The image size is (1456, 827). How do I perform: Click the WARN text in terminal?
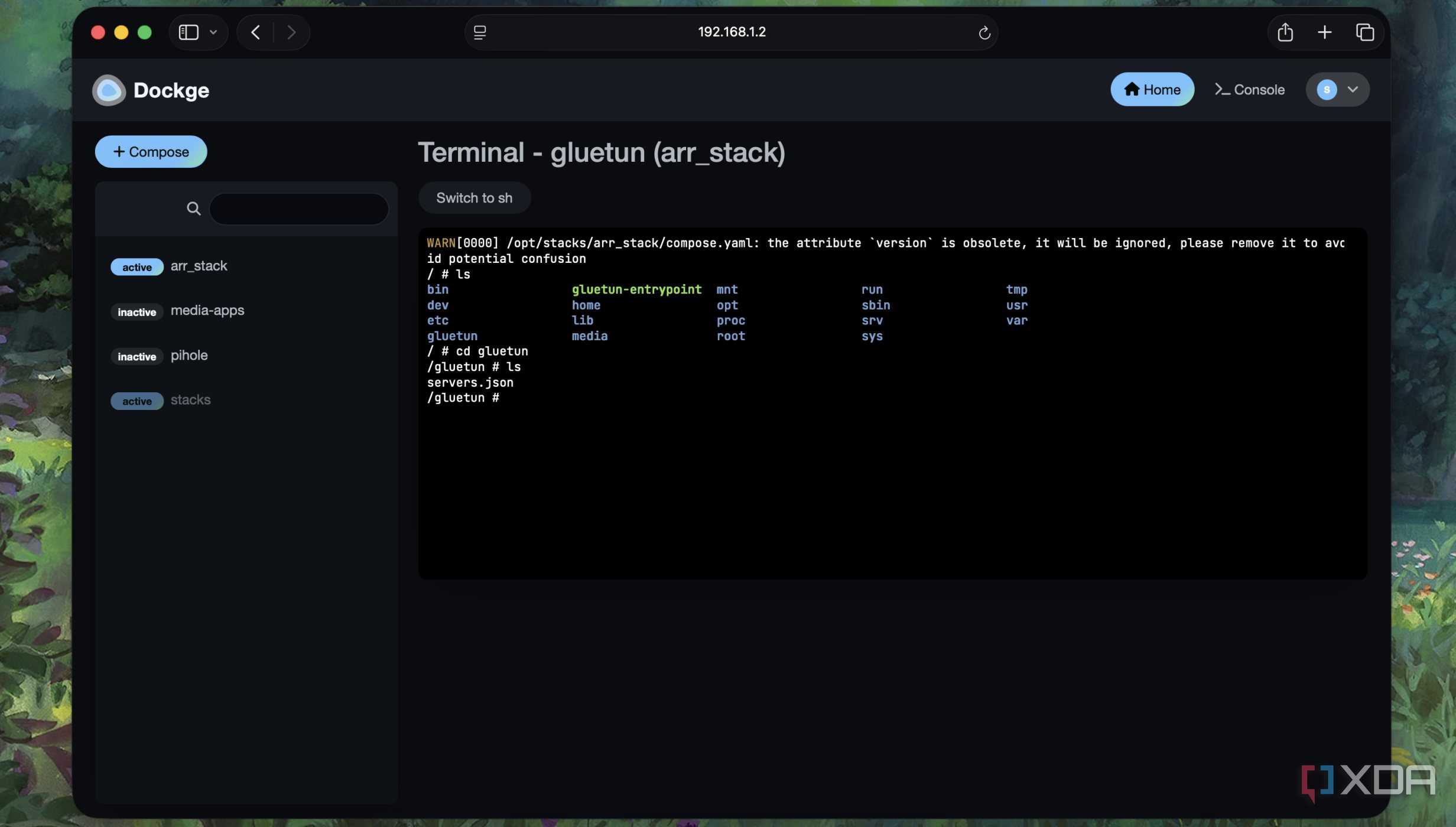pos(441,243)
